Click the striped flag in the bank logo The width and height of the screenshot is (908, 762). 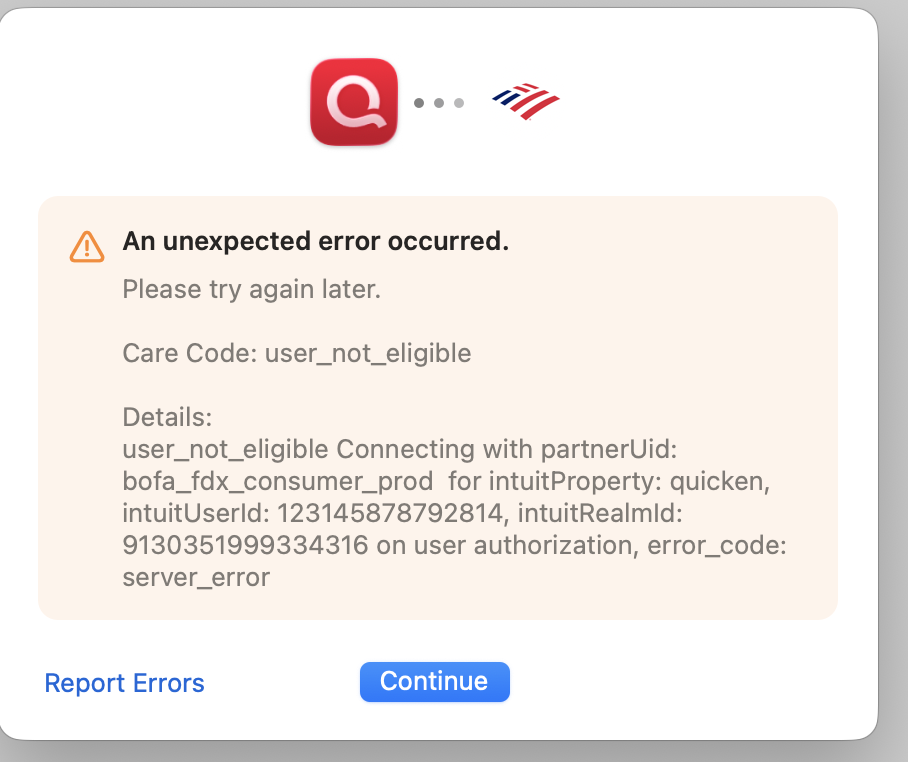coord(524,98)
